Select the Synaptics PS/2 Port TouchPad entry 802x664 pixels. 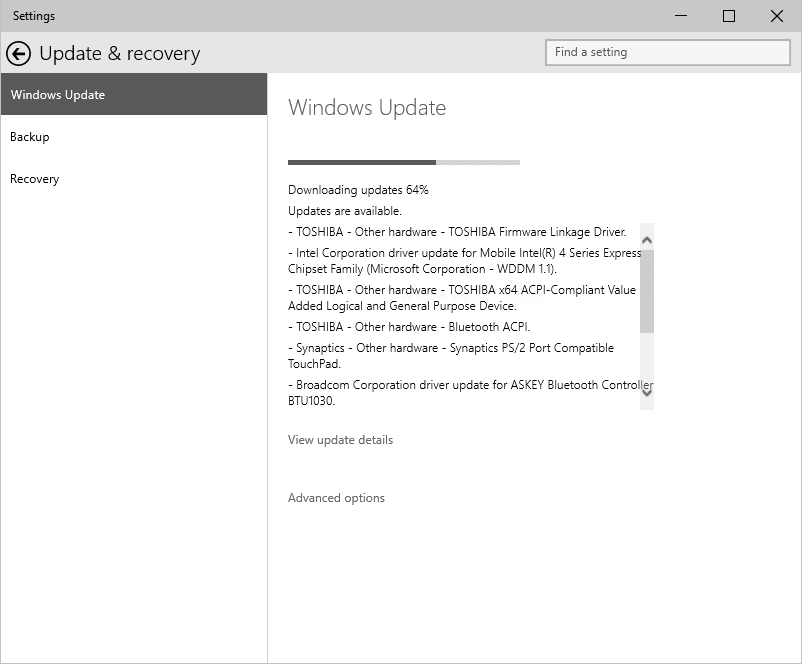point(451,356)
